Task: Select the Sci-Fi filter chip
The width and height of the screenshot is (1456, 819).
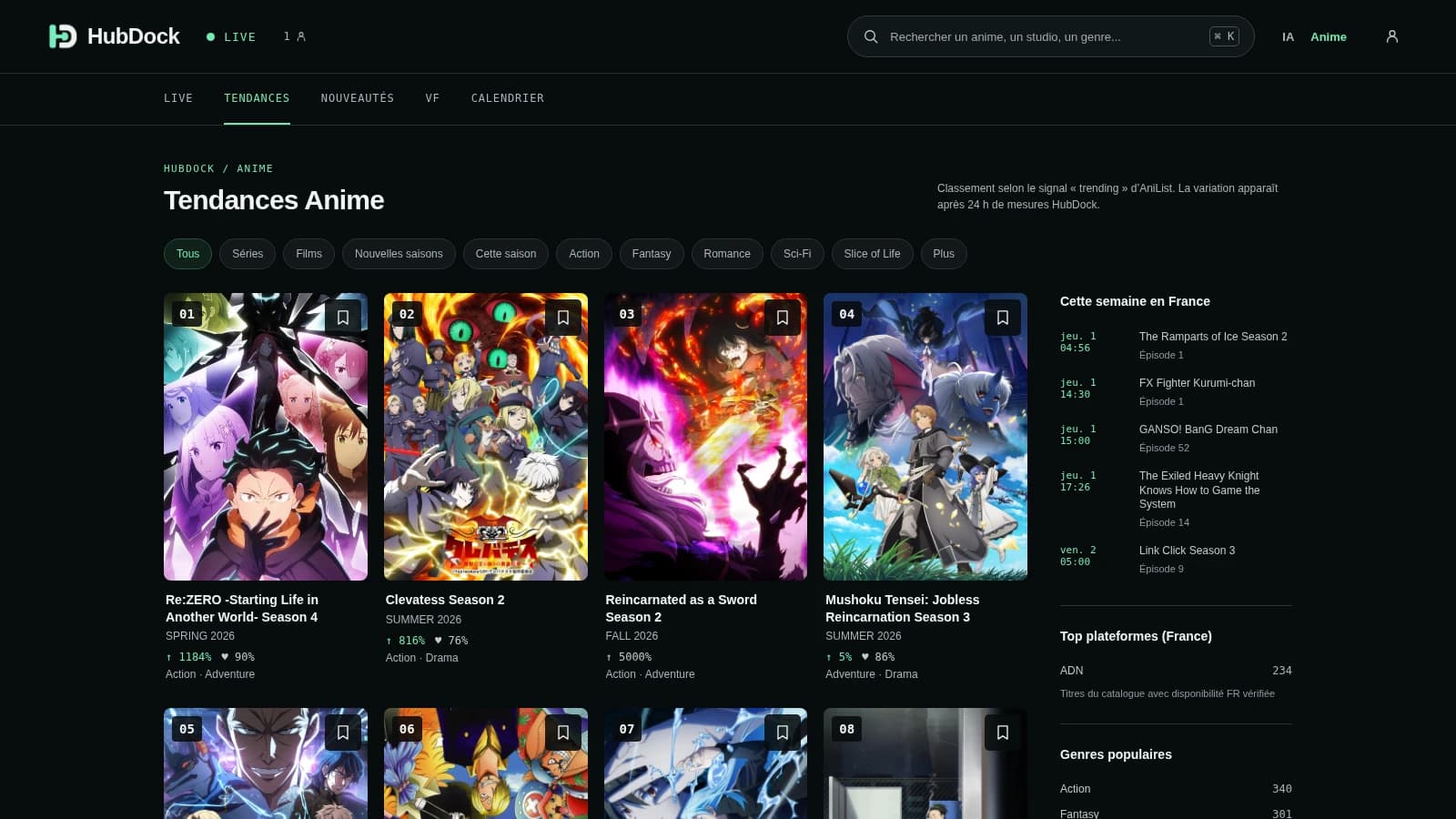Action: click(x=797, y=254)
